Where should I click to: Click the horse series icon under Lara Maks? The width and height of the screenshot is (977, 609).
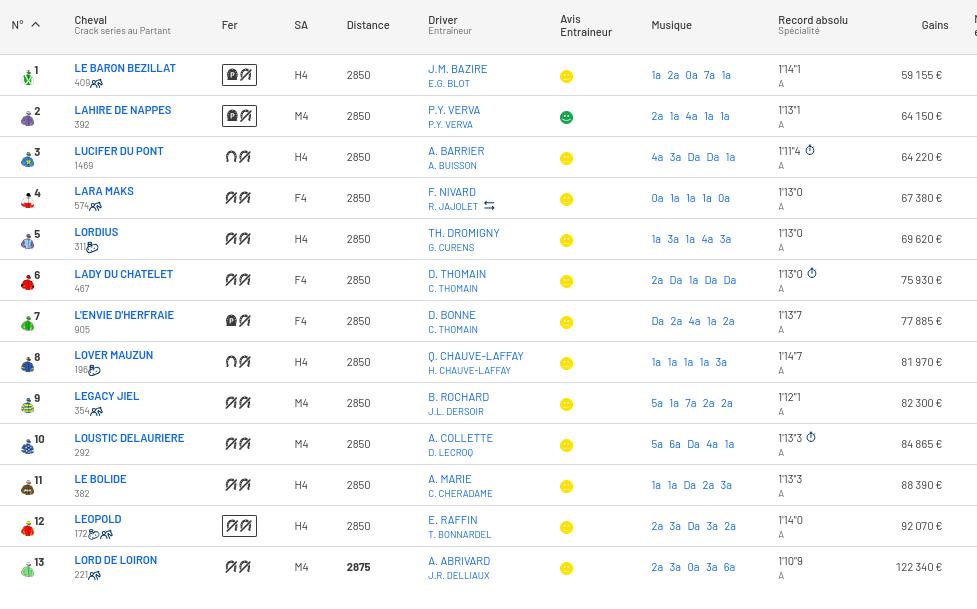[96, 206]
